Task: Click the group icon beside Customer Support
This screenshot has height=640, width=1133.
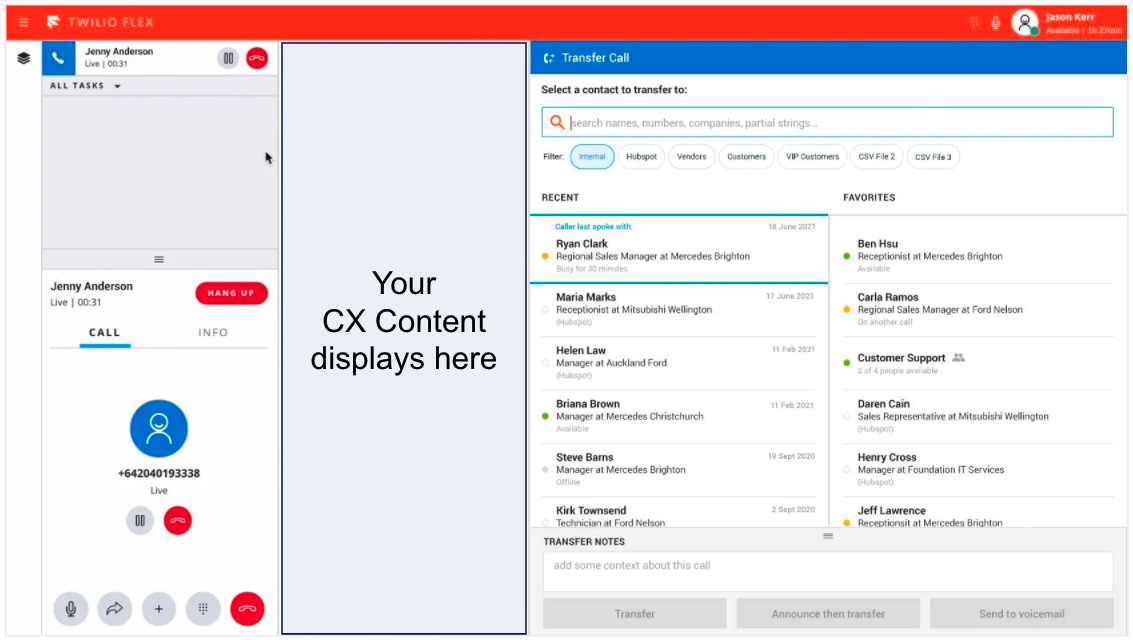Action: (958, 358)
